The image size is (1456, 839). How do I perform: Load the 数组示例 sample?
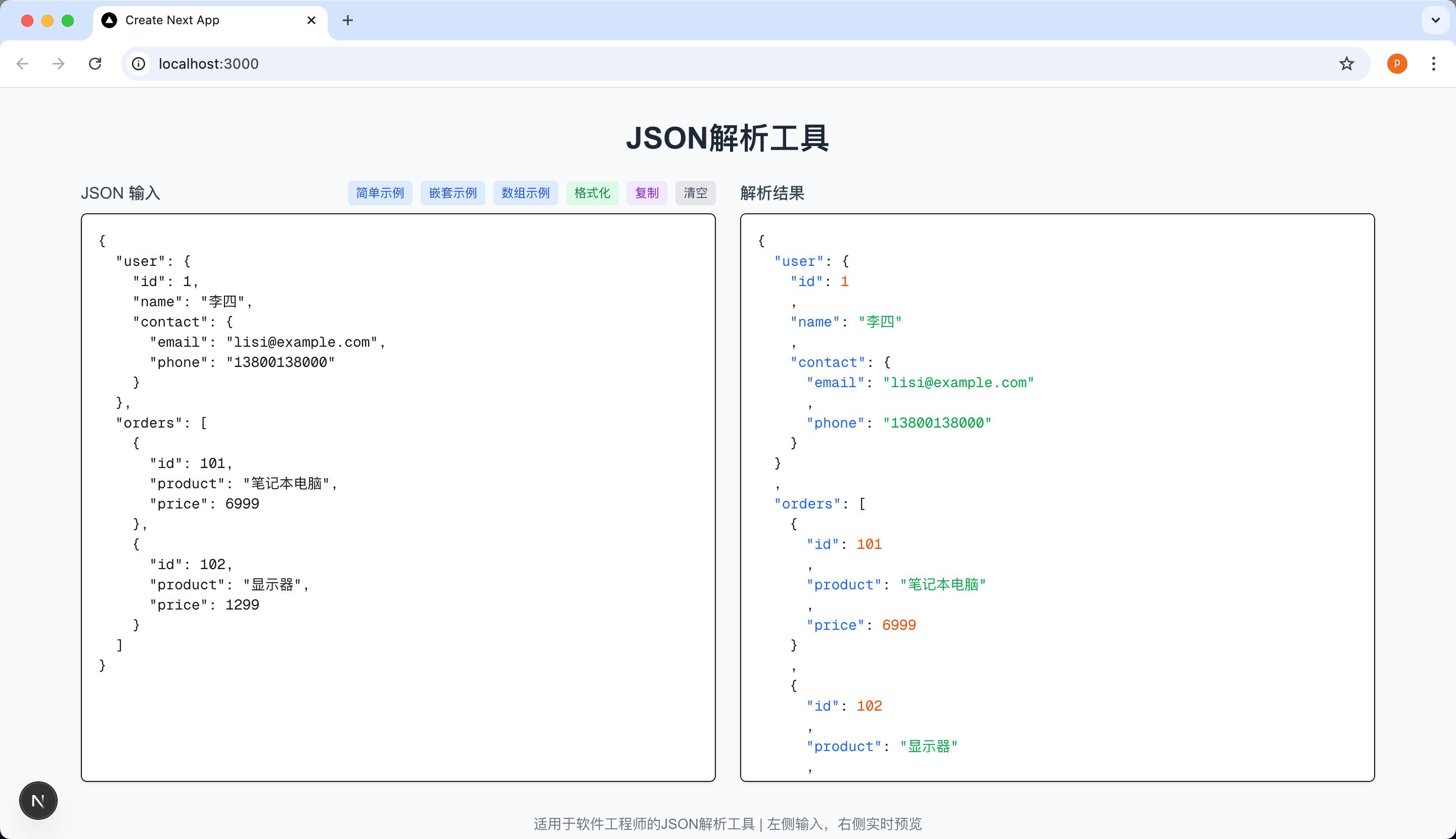pos(525,193)
